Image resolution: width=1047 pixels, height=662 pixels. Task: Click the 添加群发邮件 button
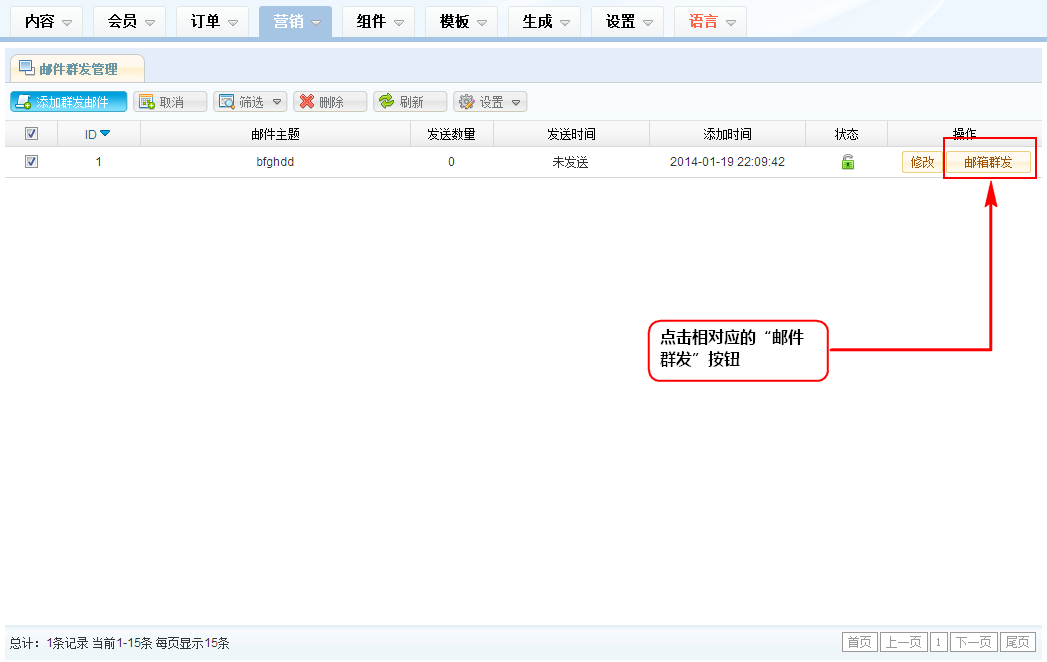click(69, 102)
